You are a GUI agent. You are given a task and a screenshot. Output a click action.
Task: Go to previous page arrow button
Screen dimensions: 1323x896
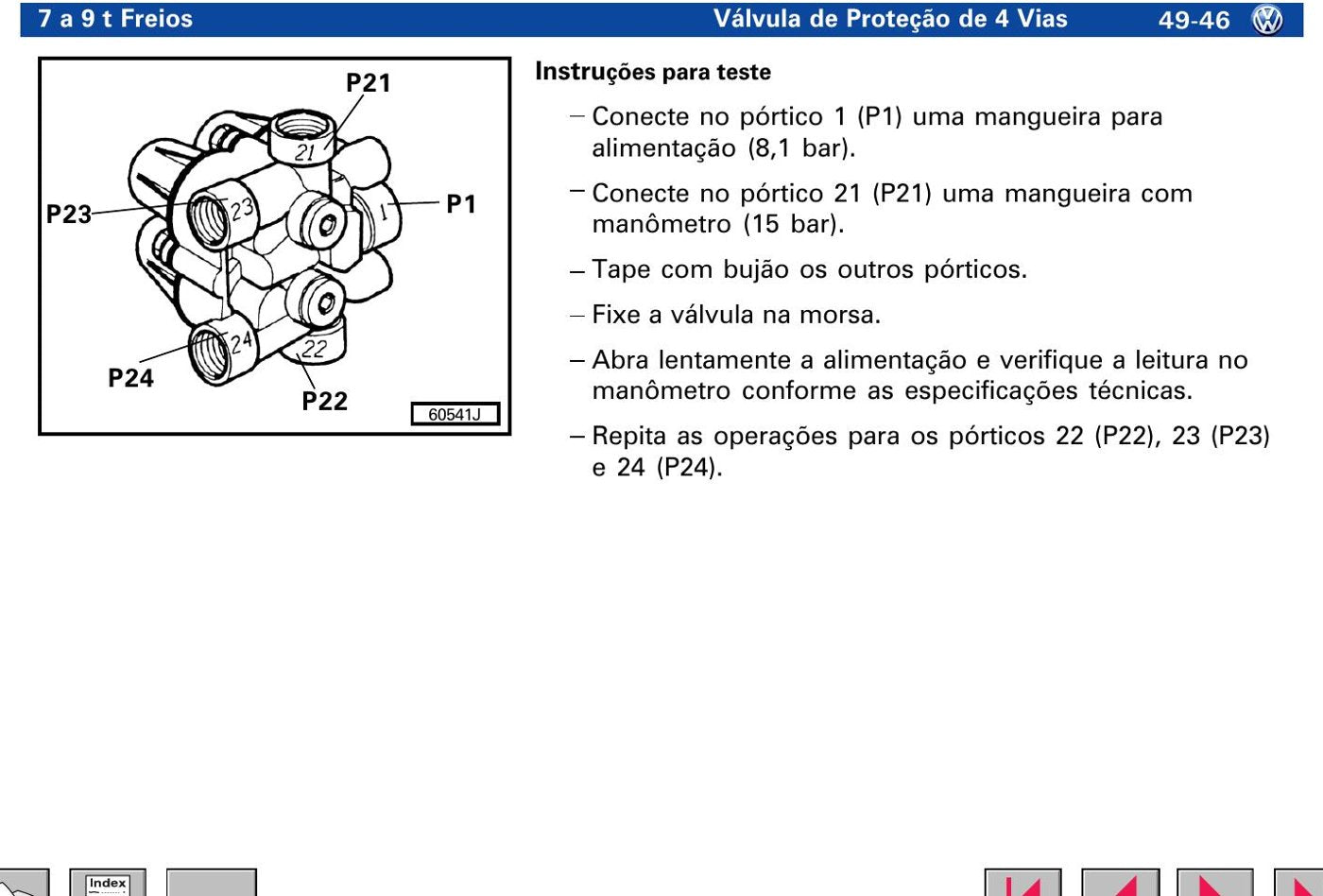tap(1120, 883)
